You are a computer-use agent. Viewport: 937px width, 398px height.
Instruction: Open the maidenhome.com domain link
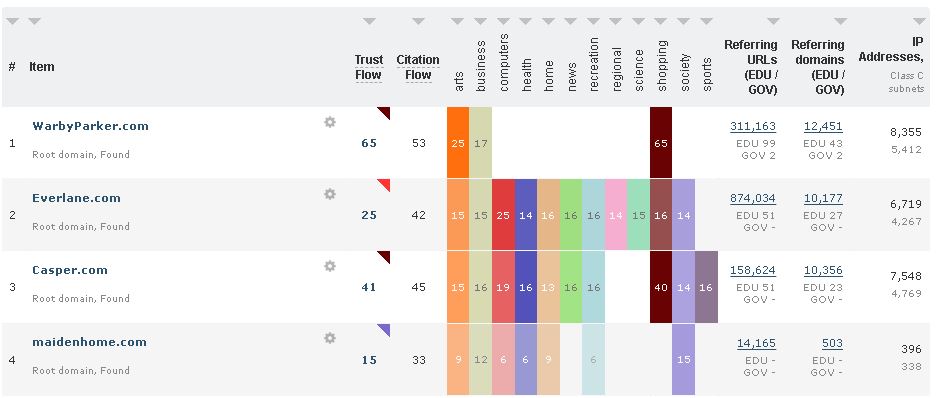(90, 342)
